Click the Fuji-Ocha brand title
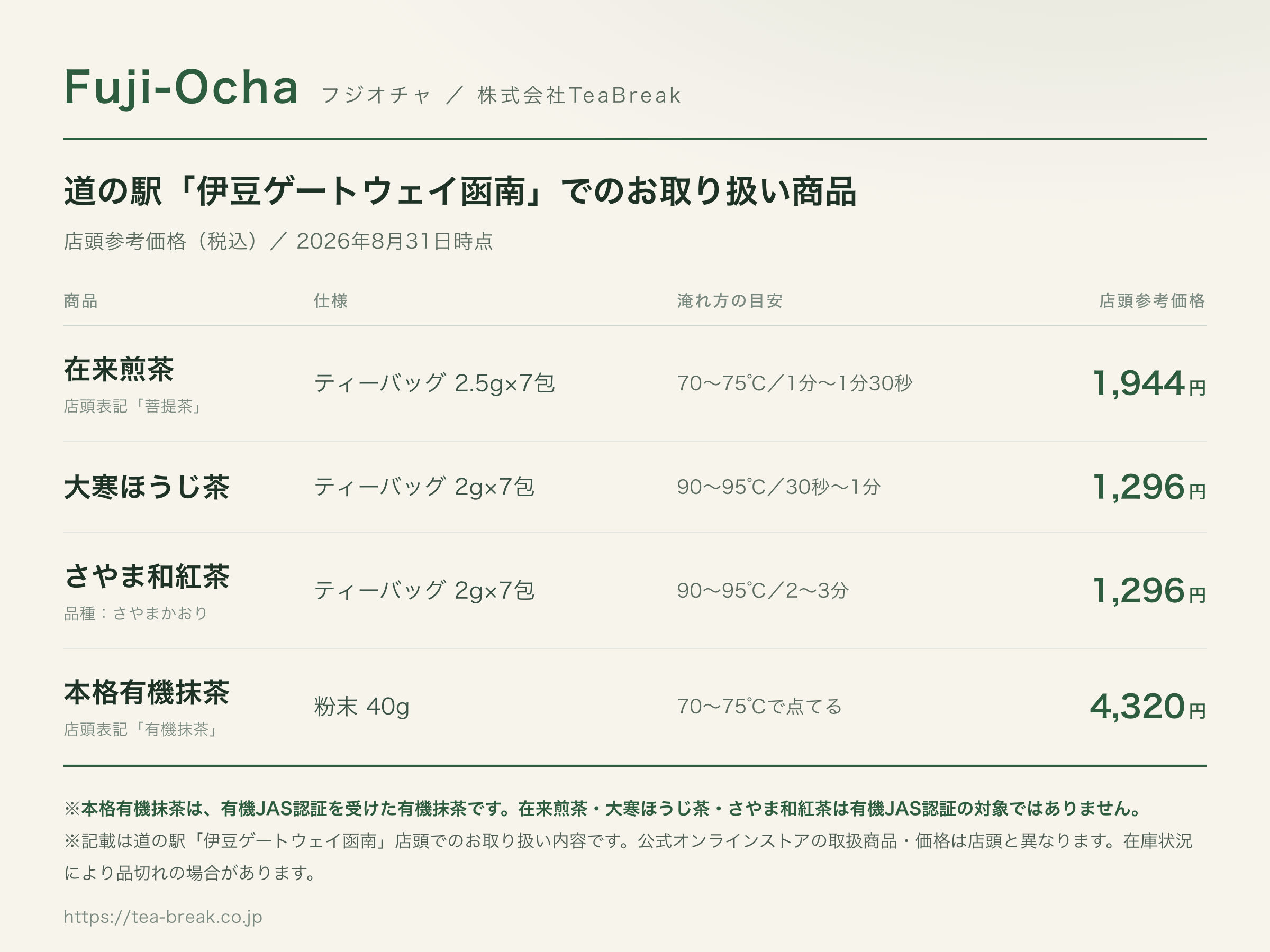The width and height of the screenshot is (1270, 952). click(x=182, y=88)
